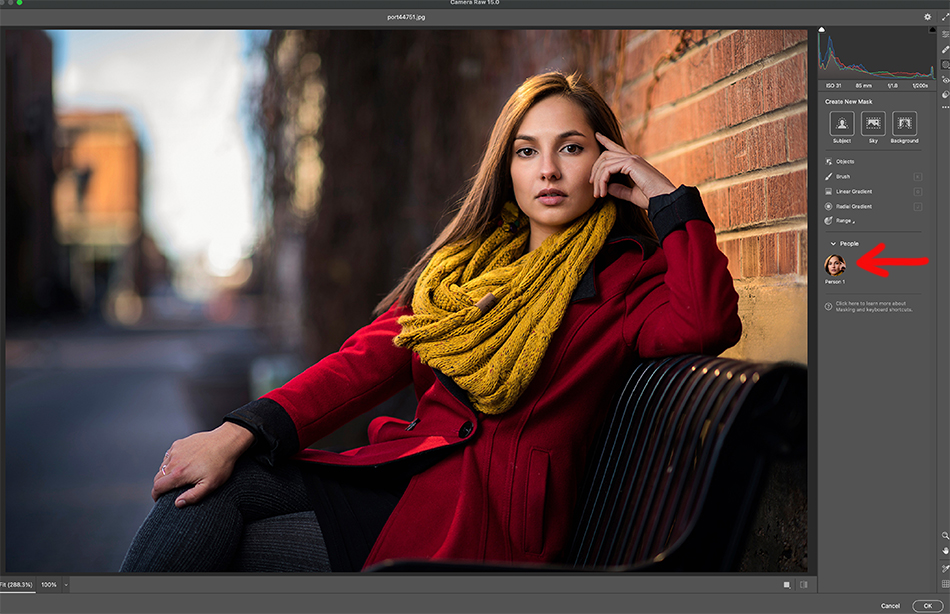The width and height of the screenshot is (950, 614).
Task: Click the Camera Raw 15.0 window title
Action: (474, 3)
